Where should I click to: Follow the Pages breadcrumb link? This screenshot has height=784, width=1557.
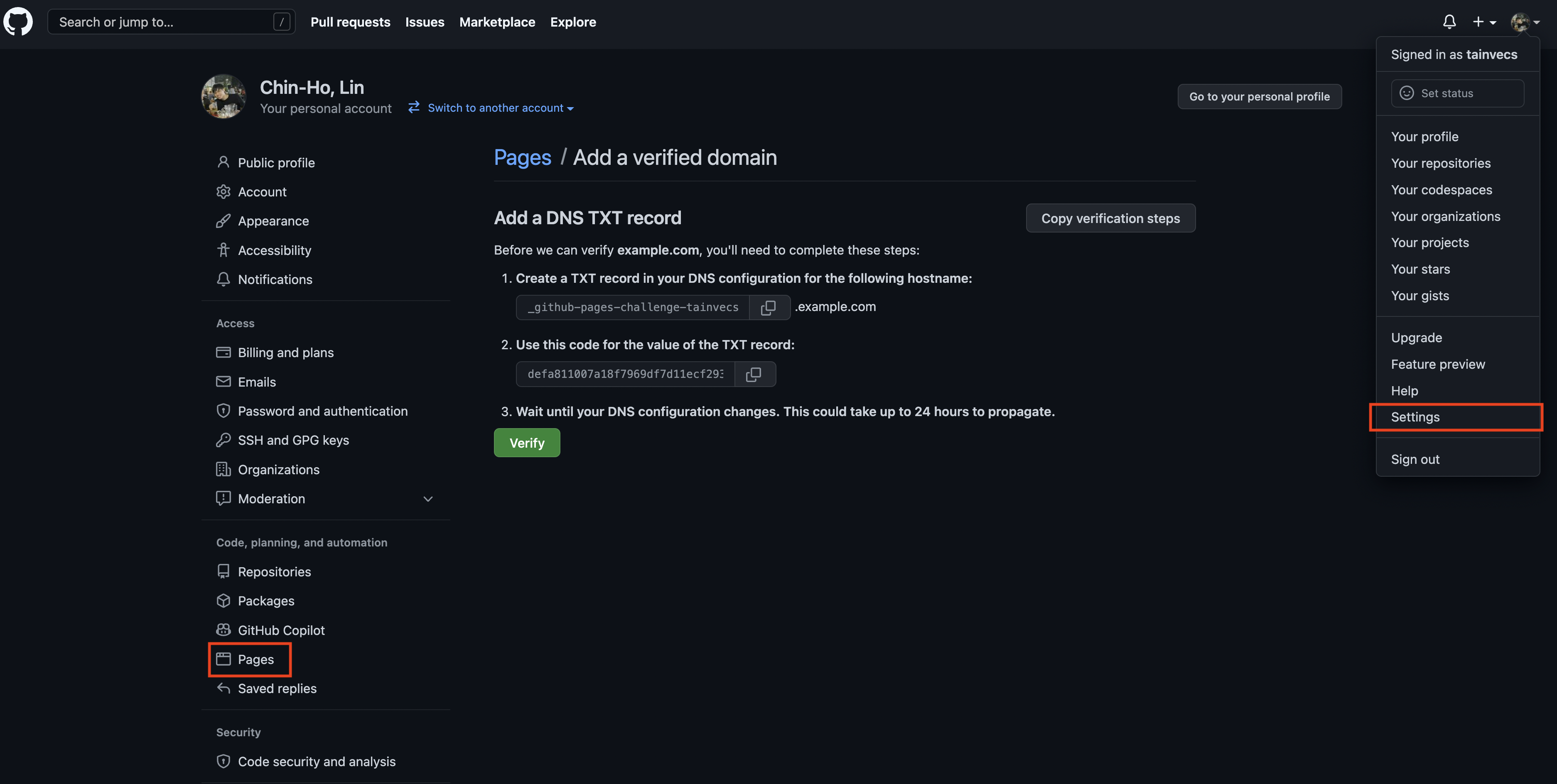coord(522,157)
